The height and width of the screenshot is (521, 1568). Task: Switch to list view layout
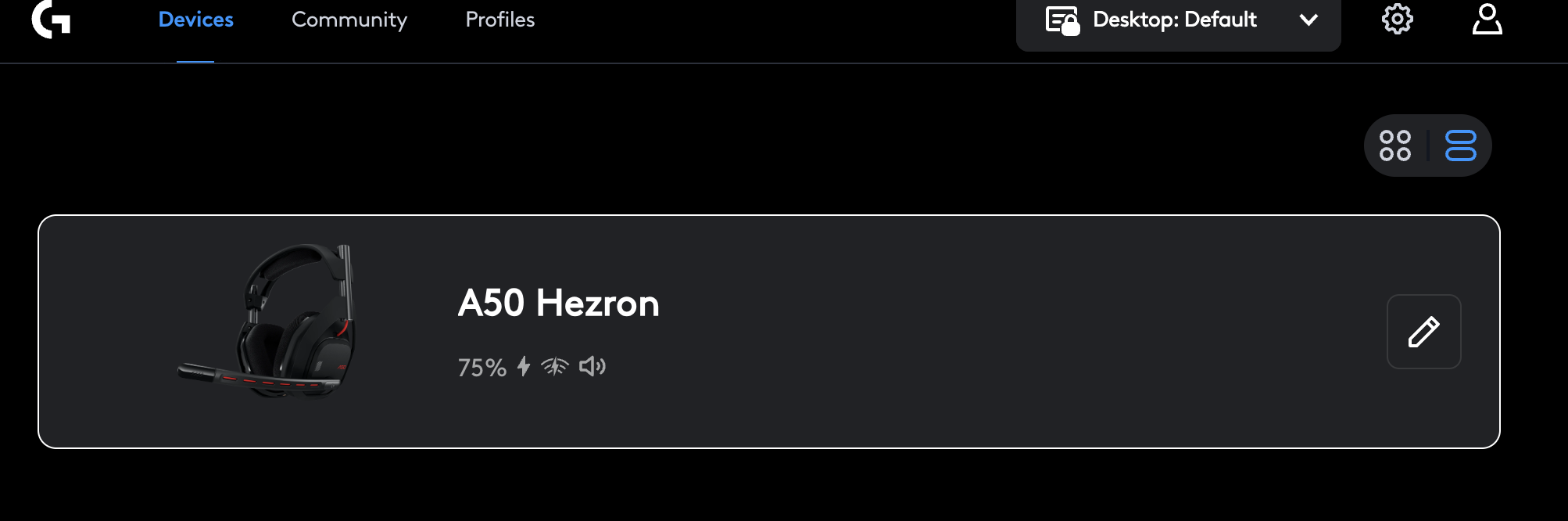point(1460,146)
